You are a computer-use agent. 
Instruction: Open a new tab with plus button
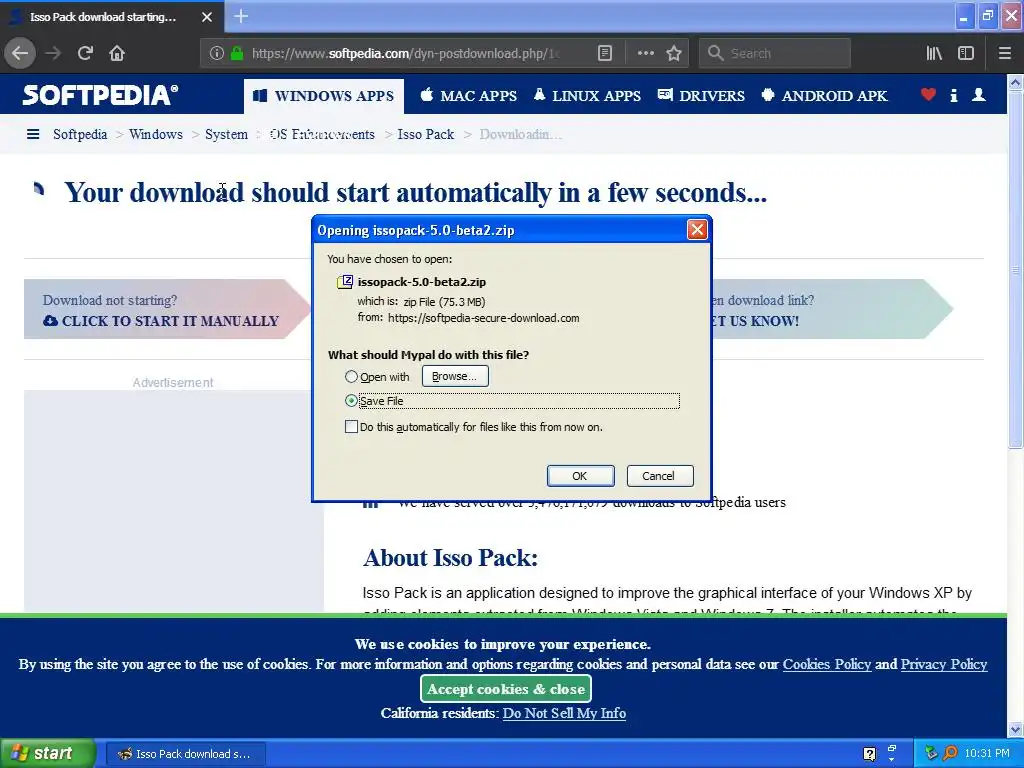[241, 16]
